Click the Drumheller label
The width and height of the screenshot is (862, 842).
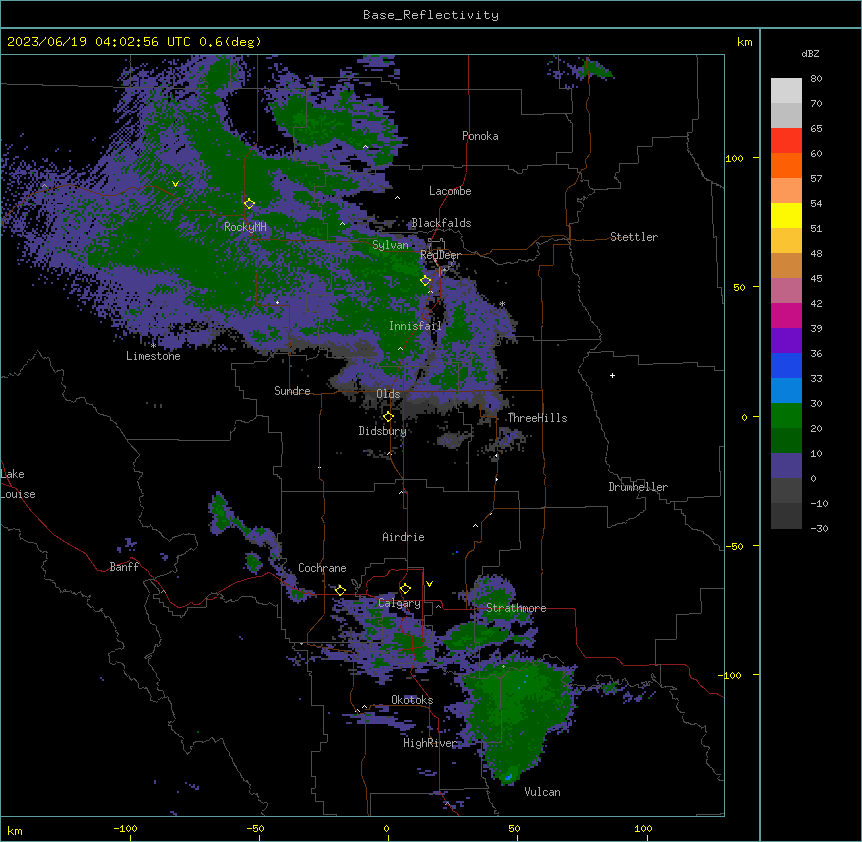[638, 487]
